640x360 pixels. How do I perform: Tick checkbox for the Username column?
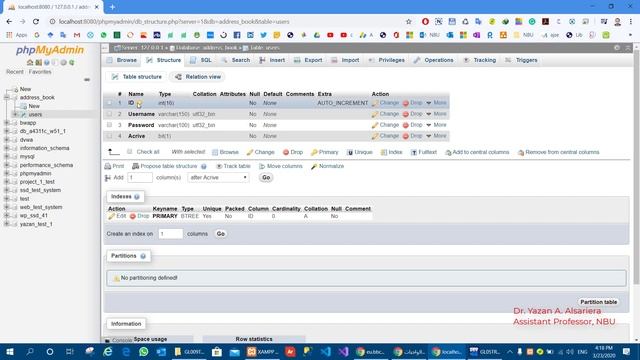[x=109, y=114]
